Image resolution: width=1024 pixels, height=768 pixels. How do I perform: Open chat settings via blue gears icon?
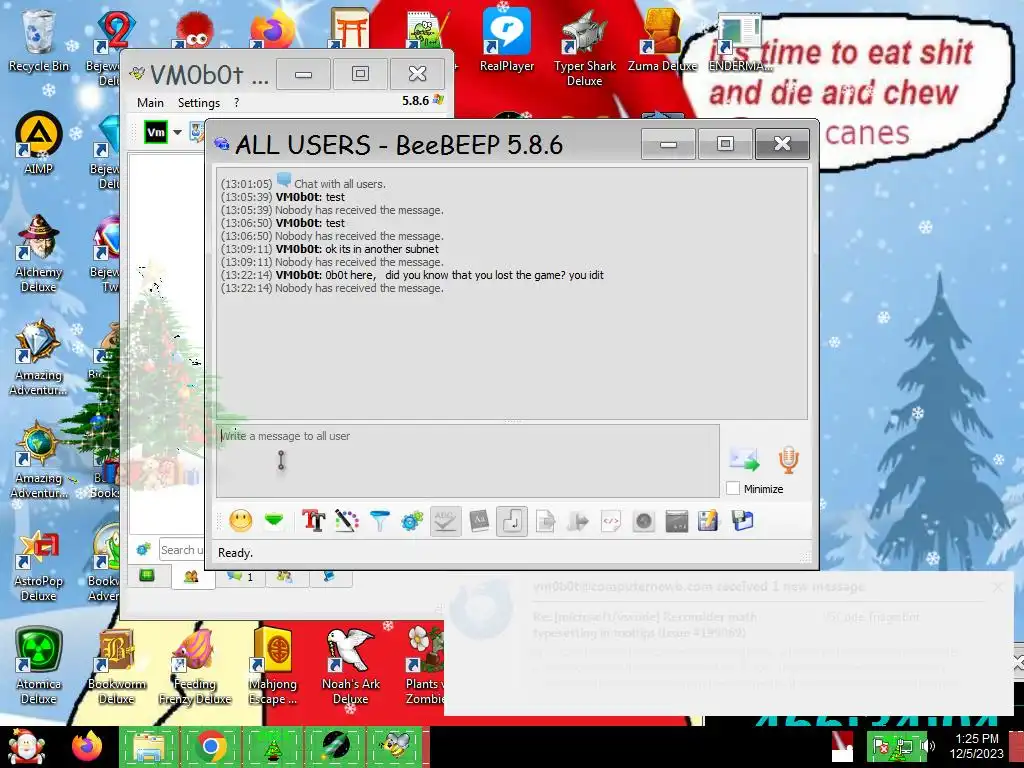[x=412, y=521]
